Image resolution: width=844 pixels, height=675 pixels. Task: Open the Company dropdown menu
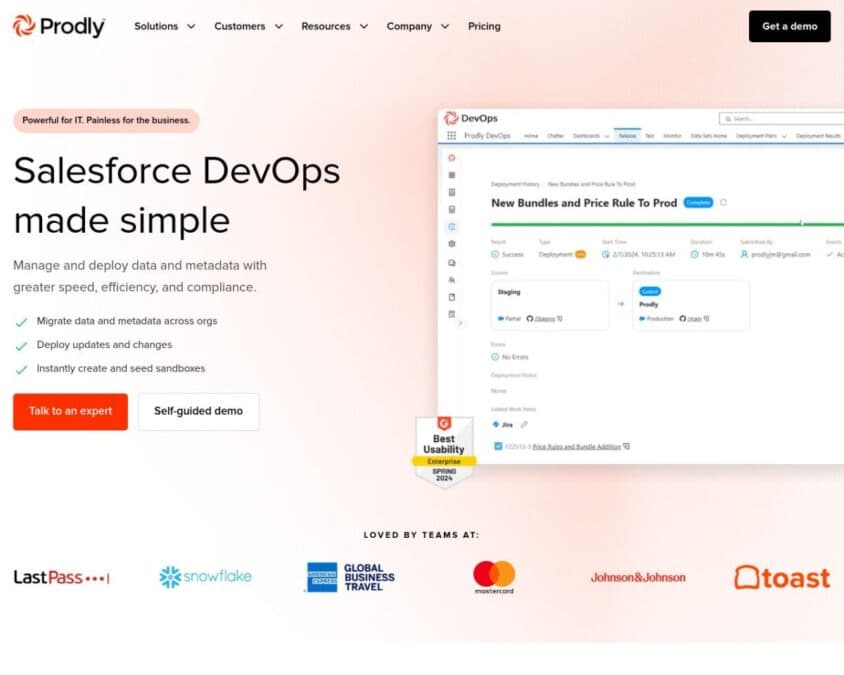click(418, 26)
